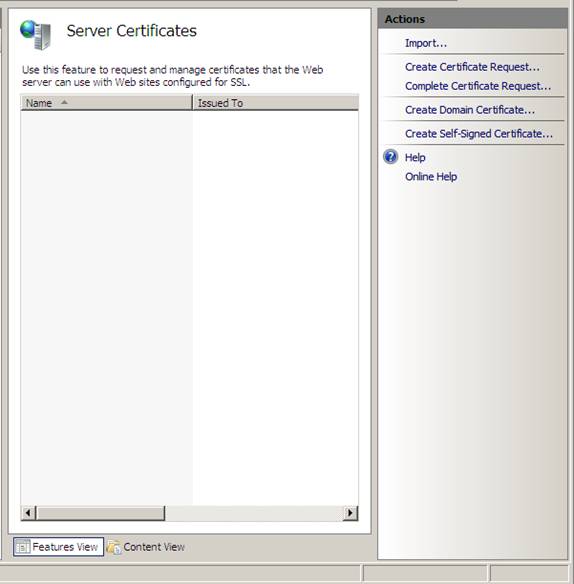Click the blue Help question mark icon
The image size is (574, 584).
point(390,157)
